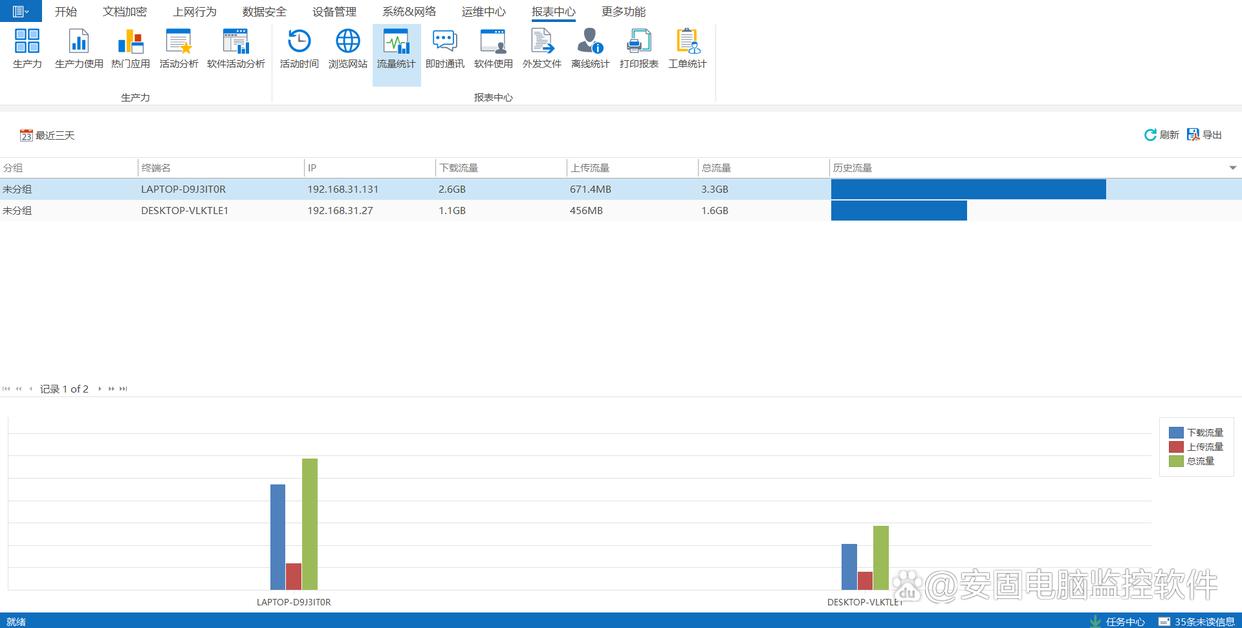Toggle 下载流量 series in chart legend
The image size is (1242, 628).
coord(1196,433)
